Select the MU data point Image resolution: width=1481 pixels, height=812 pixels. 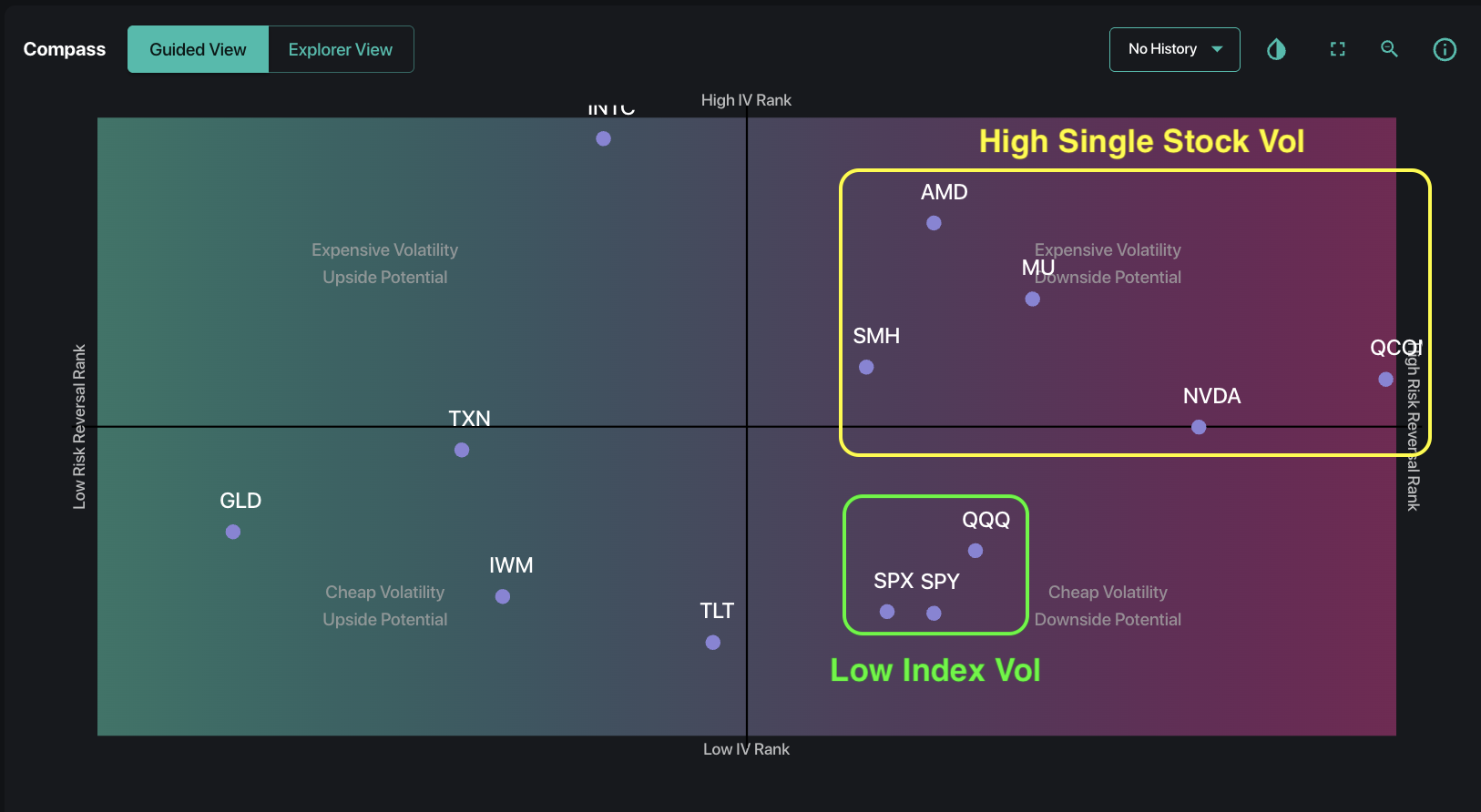[x=1032, y=299]
